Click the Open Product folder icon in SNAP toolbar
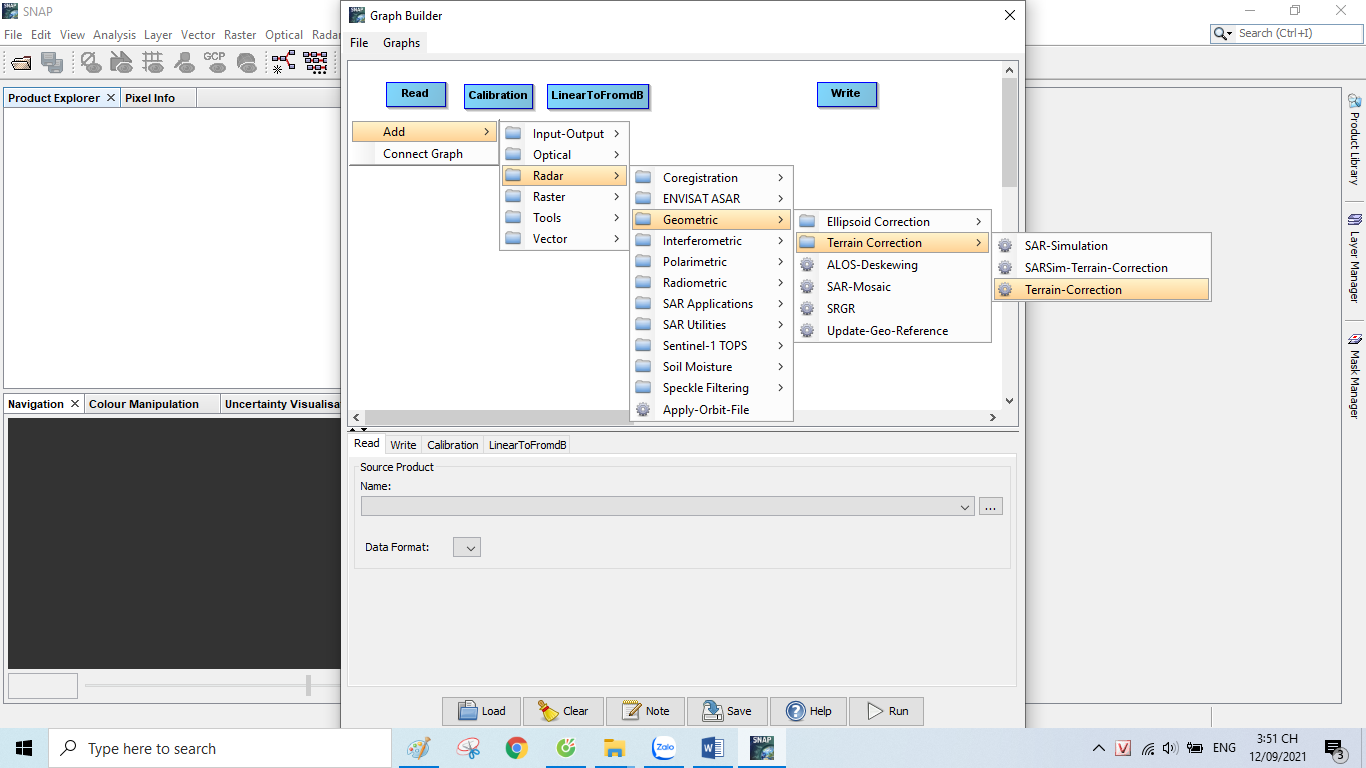Viewport: 1366px width, 768px height. click(x=21, y=62)
